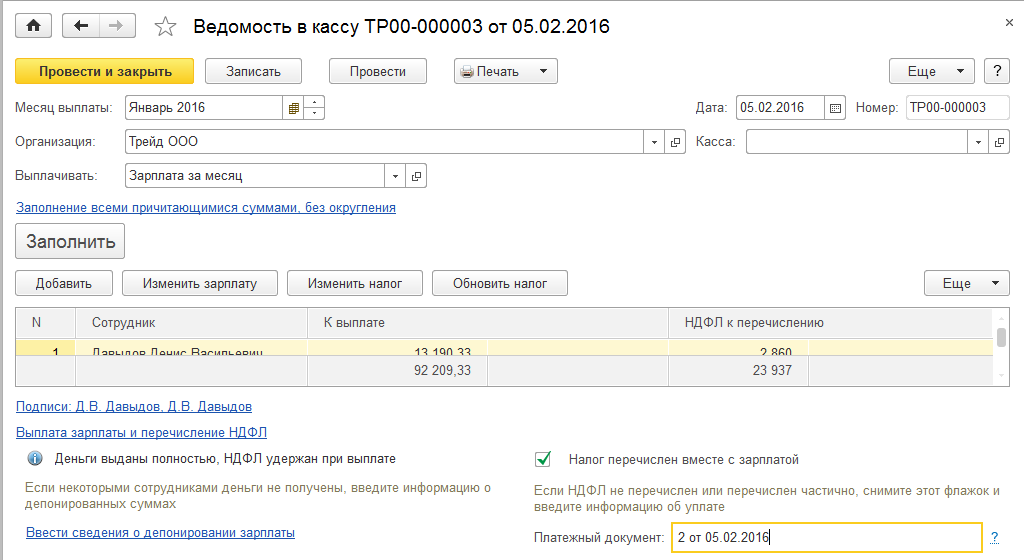Image resolution: width=1024 pixels, height=560 pixels.
Task: Open the top Еще menu
Action: pos(931,71)
